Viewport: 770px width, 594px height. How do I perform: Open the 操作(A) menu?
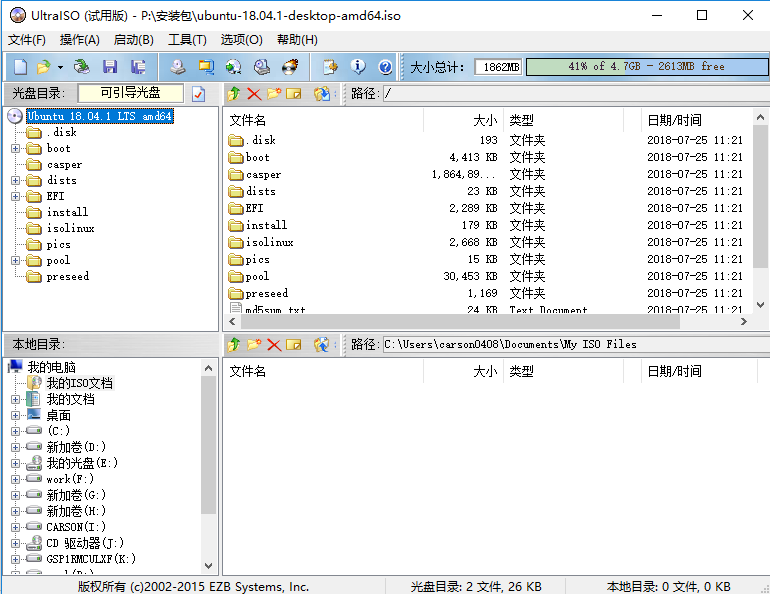pyautogui.click(x=80, y=40)
